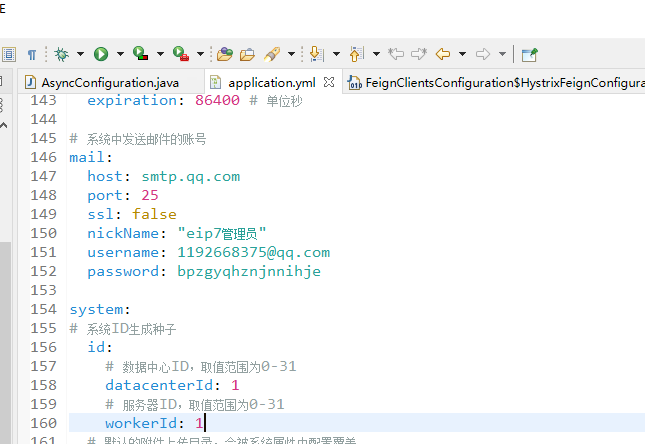Click the Forward navigation arrow
The width and height of the screenshot is (645, 444).
point(483,54)
